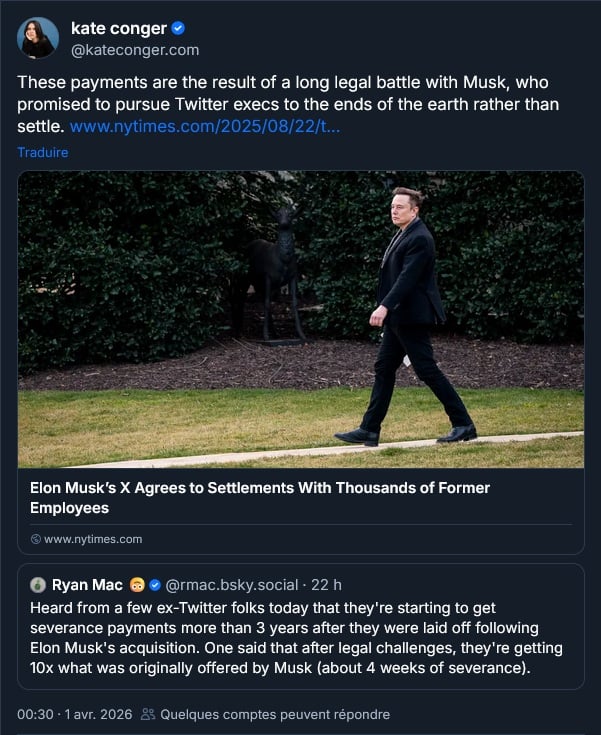
Task: Click Ryan Mac's blue verified badge
Action: click(155, 585)
